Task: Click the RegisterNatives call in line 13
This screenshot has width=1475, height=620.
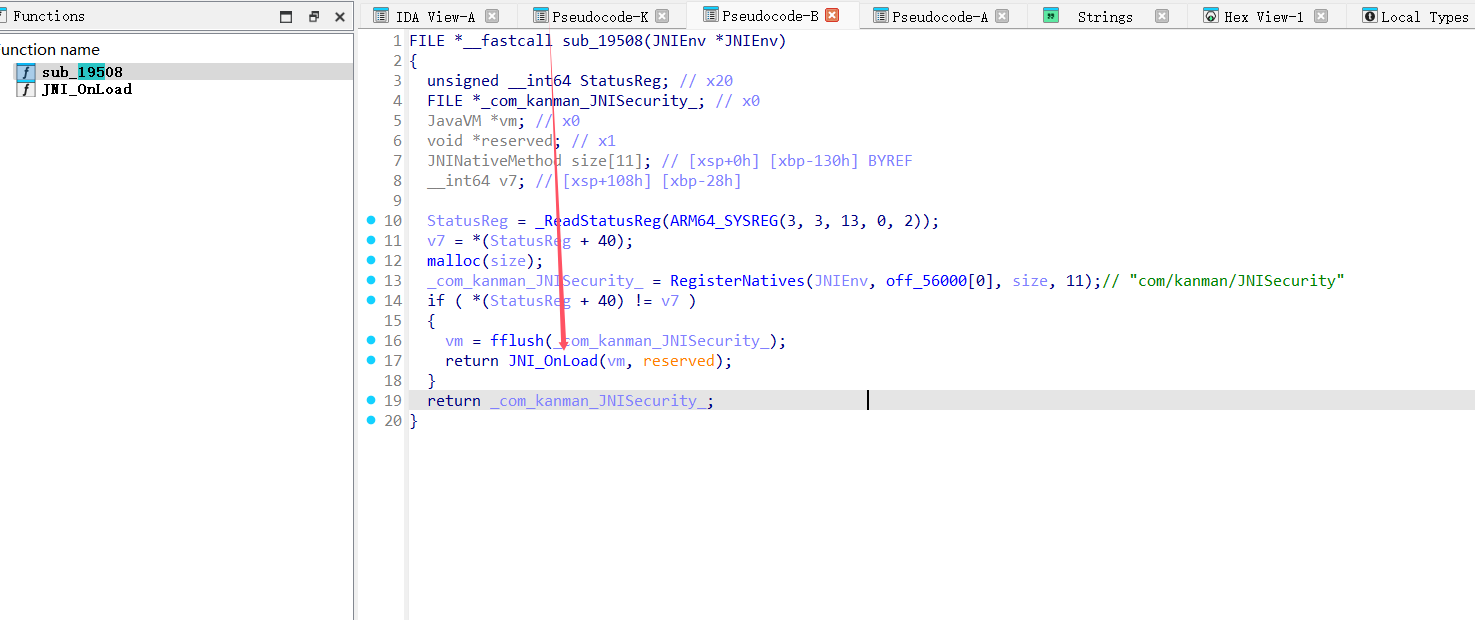Action: pos(738,281)
